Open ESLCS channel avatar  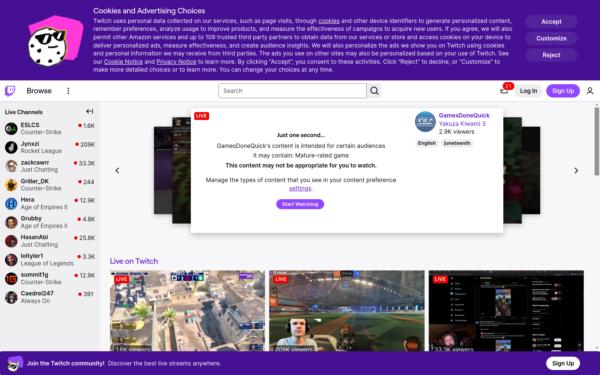pos(11,129)
